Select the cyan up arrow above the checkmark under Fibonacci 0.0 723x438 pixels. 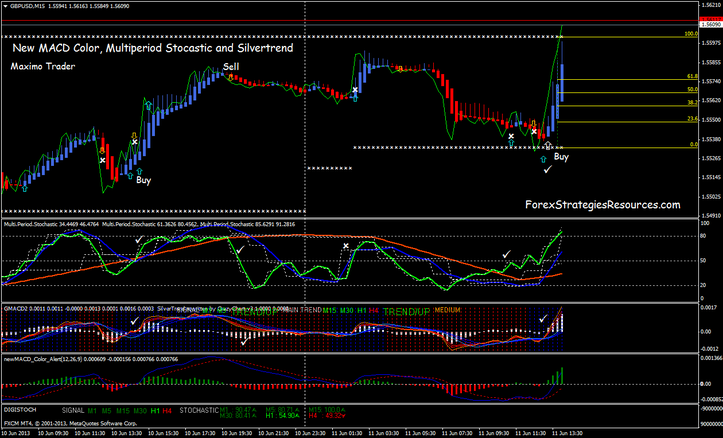pos(543,160)
